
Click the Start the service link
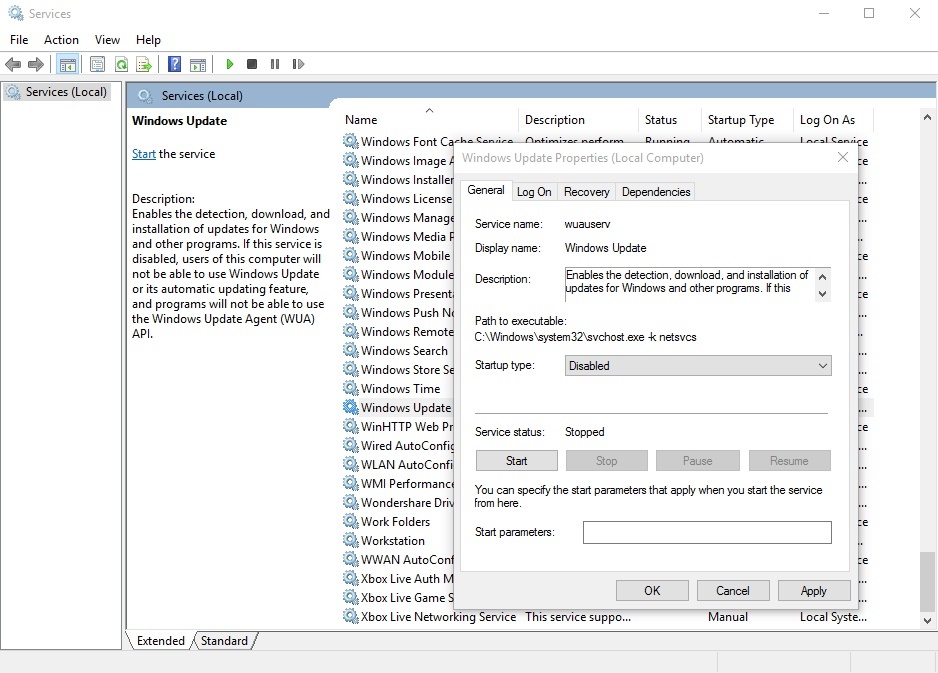pyautogui.click(x=143, y=153)
